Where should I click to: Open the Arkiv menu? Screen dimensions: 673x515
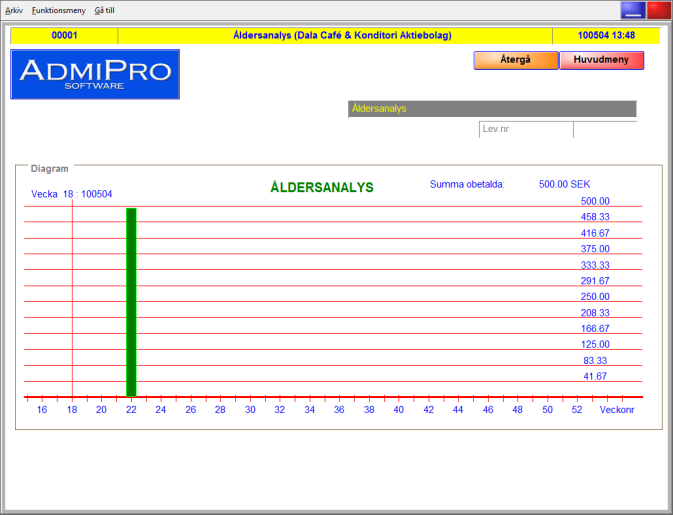tap(14, 10)
